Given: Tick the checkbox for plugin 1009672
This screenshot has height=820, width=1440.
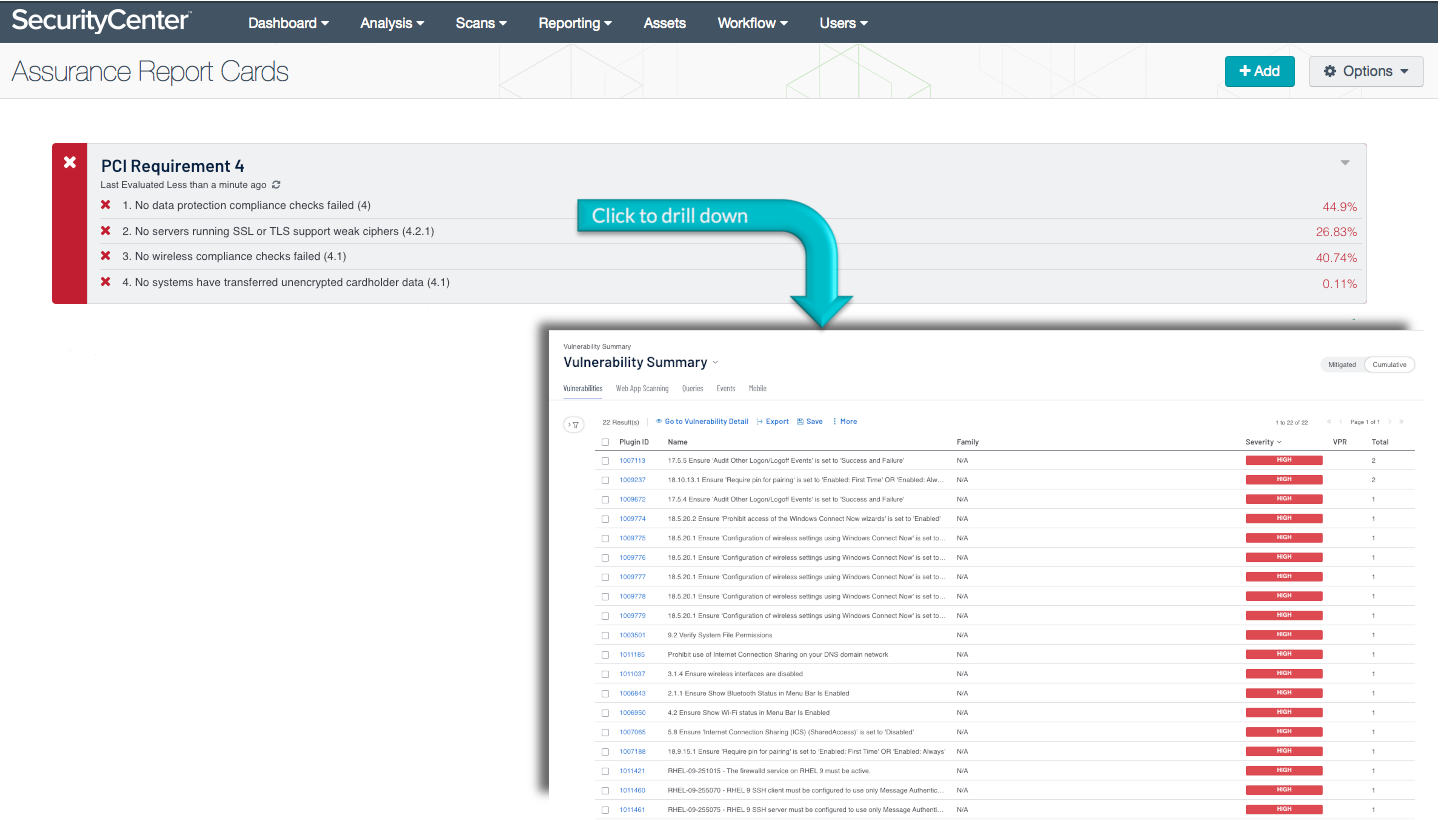Looking at the screenshot, I should pos(605,499).
